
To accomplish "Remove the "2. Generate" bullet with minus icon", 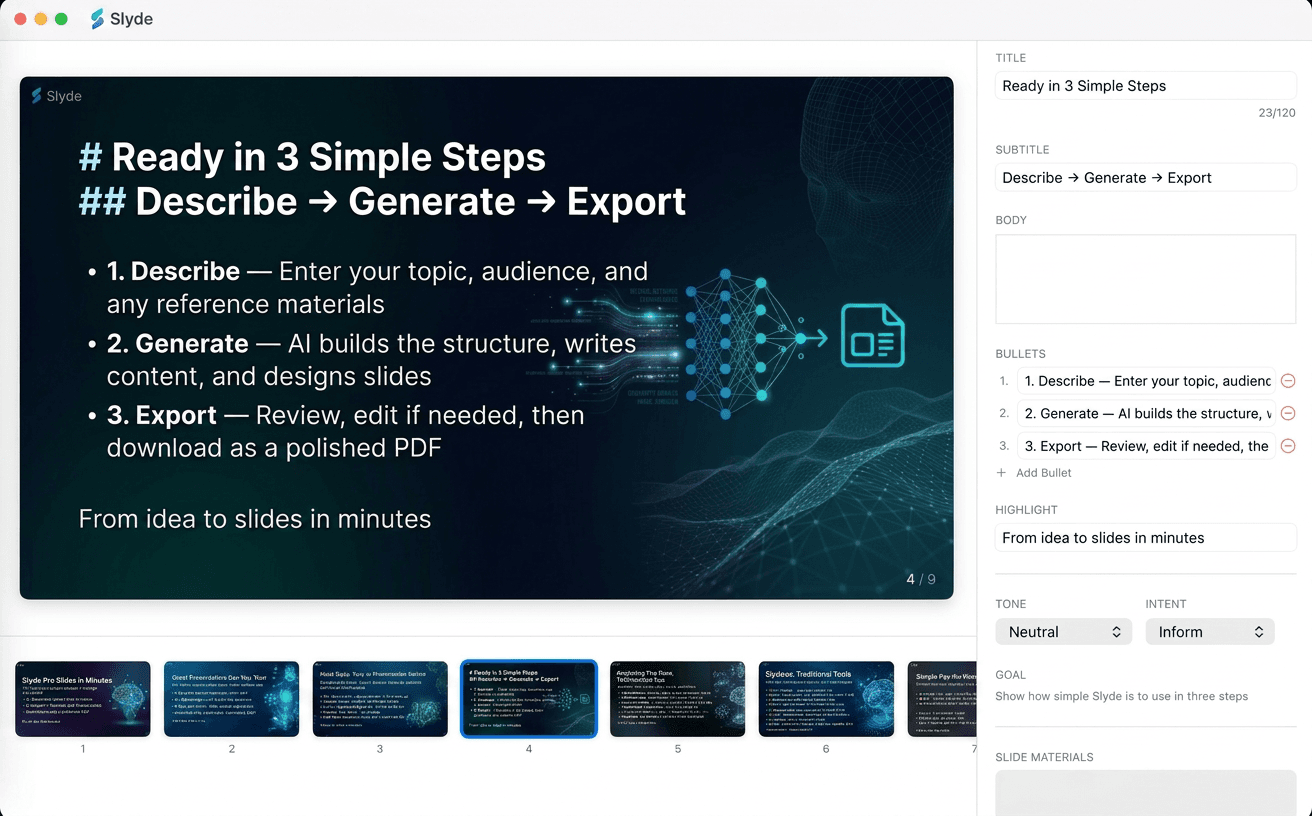I will (x=1288, y=413).
